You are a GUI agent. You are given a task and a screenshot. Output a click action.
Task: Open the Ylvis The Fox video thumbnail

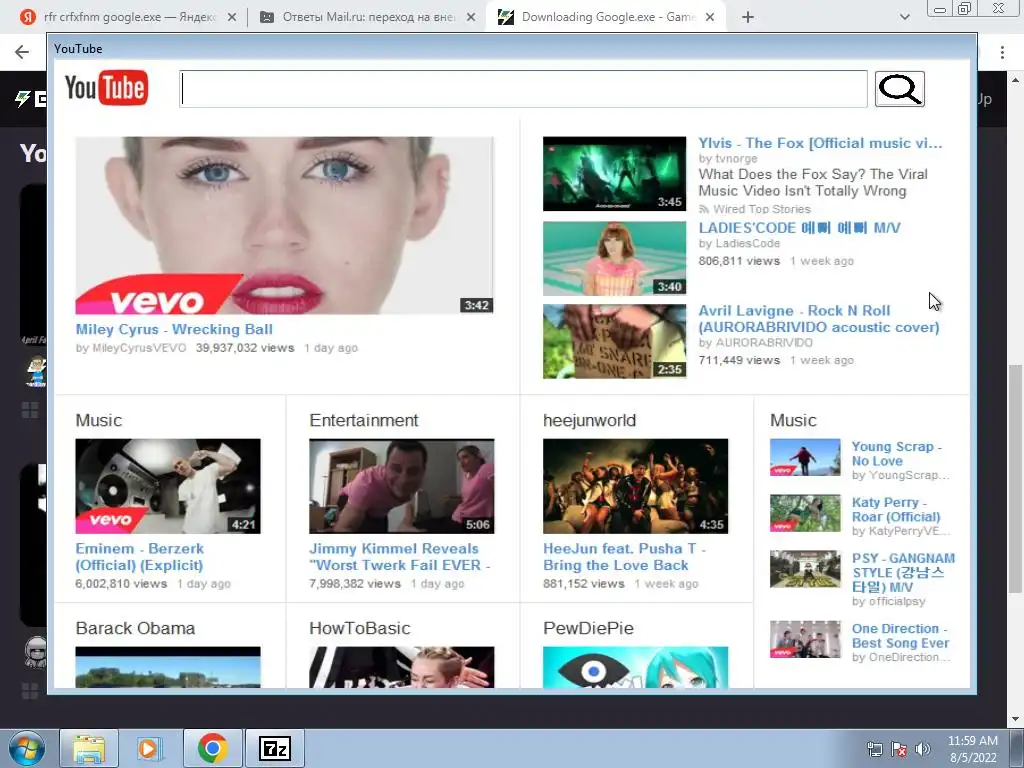click(x=615, y=174)
